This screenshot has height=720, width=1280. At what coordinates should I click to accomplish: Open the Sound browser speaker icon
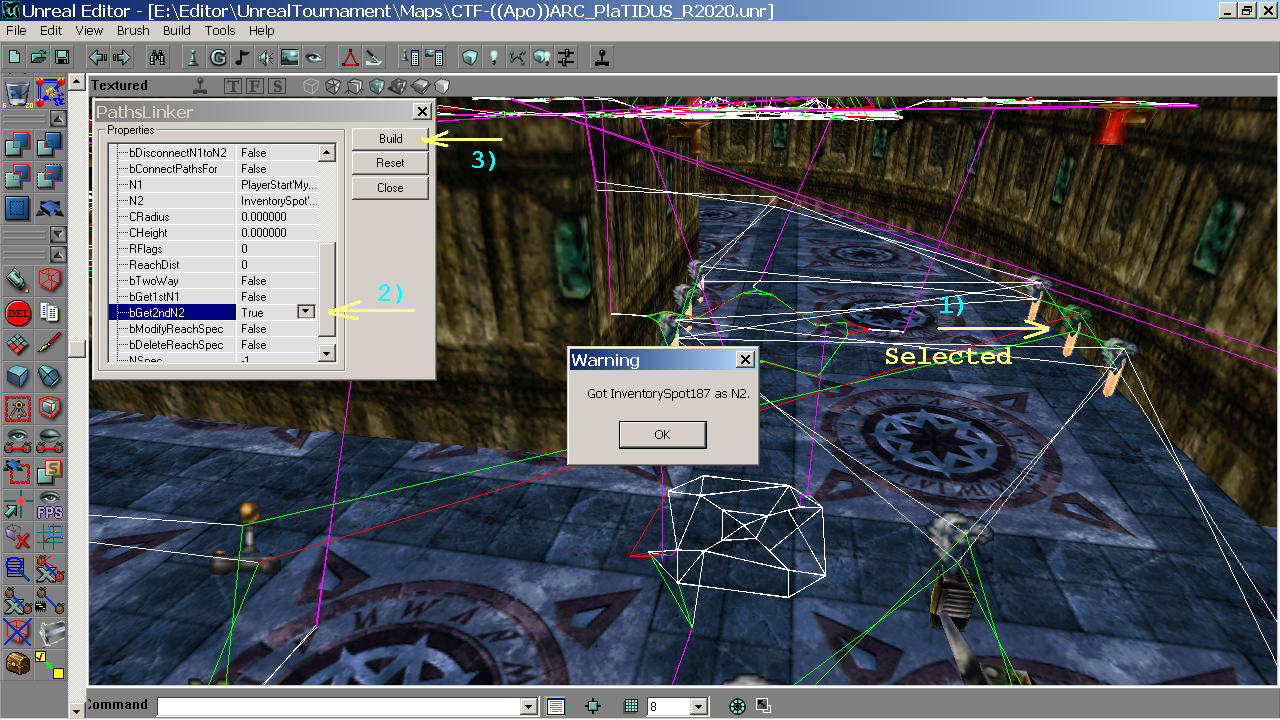pos(265,57)
